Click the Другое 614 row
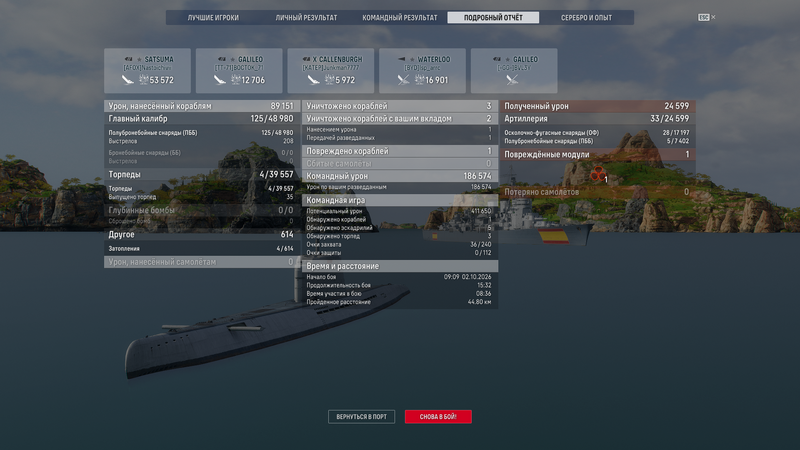Screen dimensions: 800x450 pos(202,235)
